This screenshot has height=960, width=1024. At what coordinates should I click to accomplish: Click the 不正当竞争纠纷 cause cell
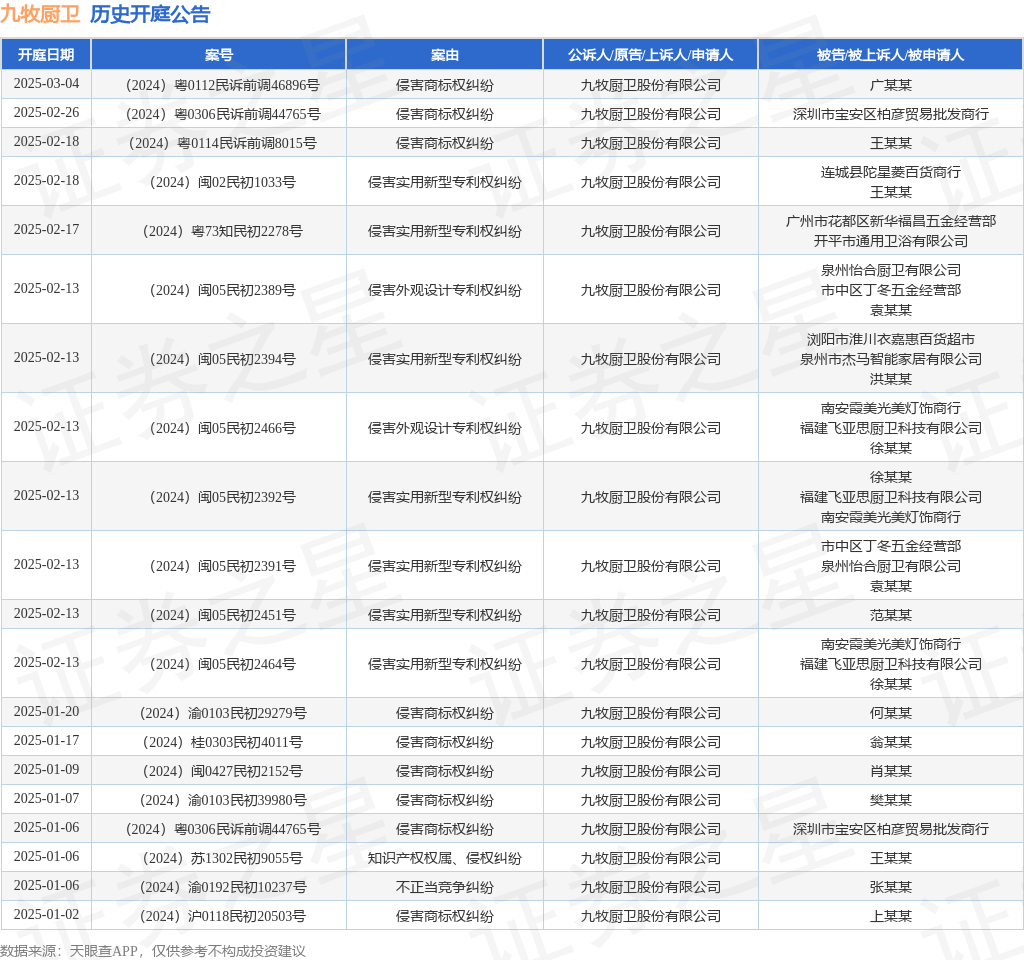445,888
